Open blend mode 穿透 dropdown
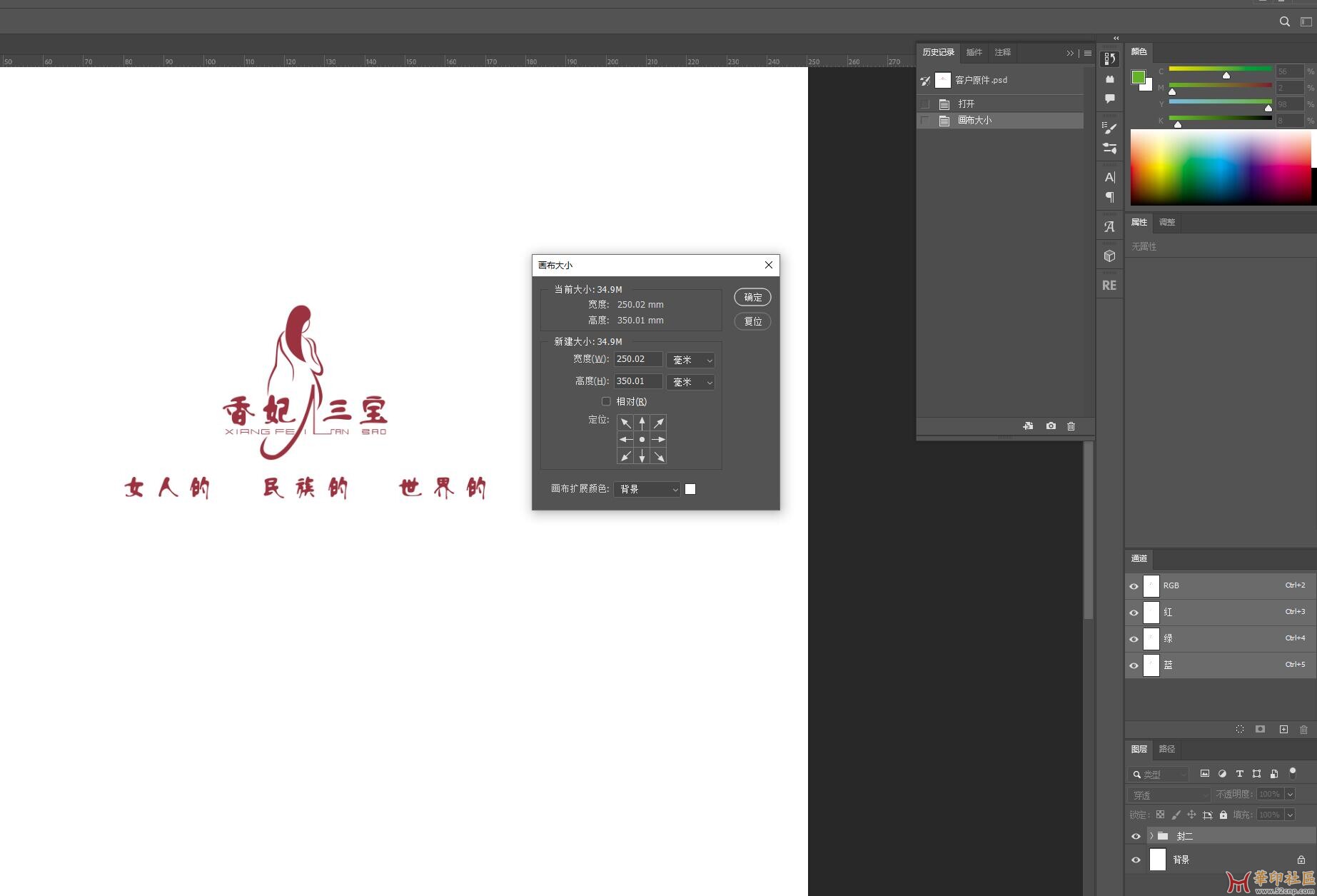Screen dimensions: 1317x896 (1169, 795)
